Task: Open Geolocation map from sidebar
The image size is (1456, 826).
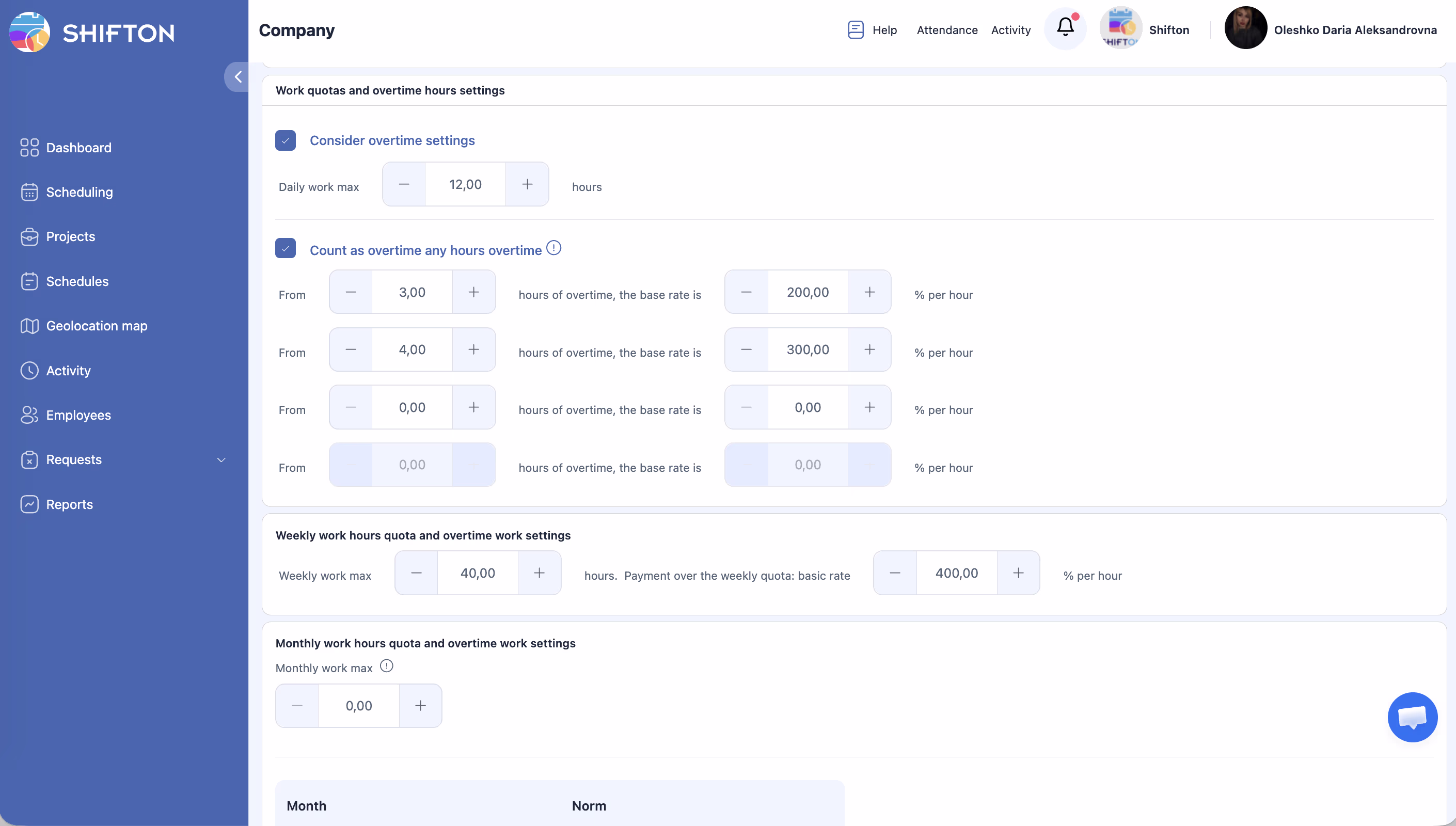Action: tap(97, 326)
